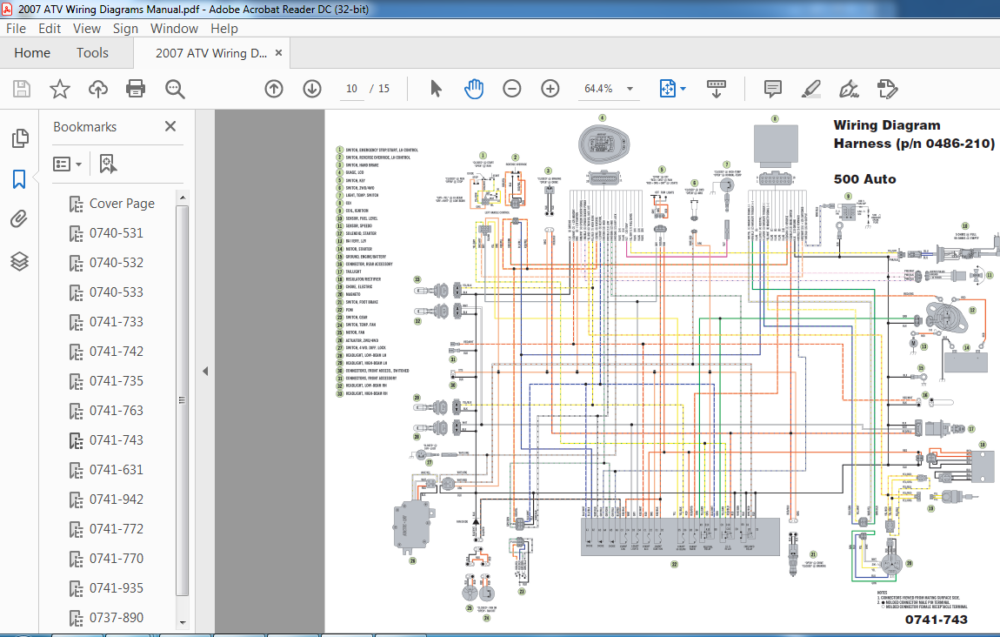Choose the arrow Selection tool

[436, 89]
